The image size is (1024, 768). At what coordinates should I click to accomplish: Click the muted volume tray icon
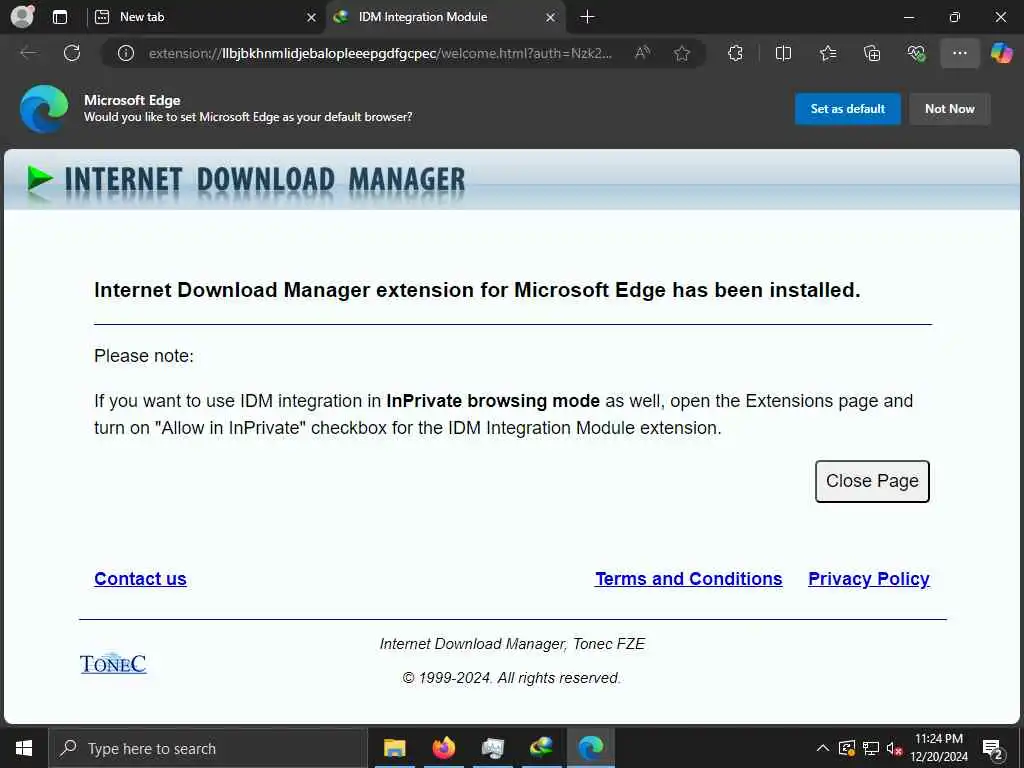point(894,748)
